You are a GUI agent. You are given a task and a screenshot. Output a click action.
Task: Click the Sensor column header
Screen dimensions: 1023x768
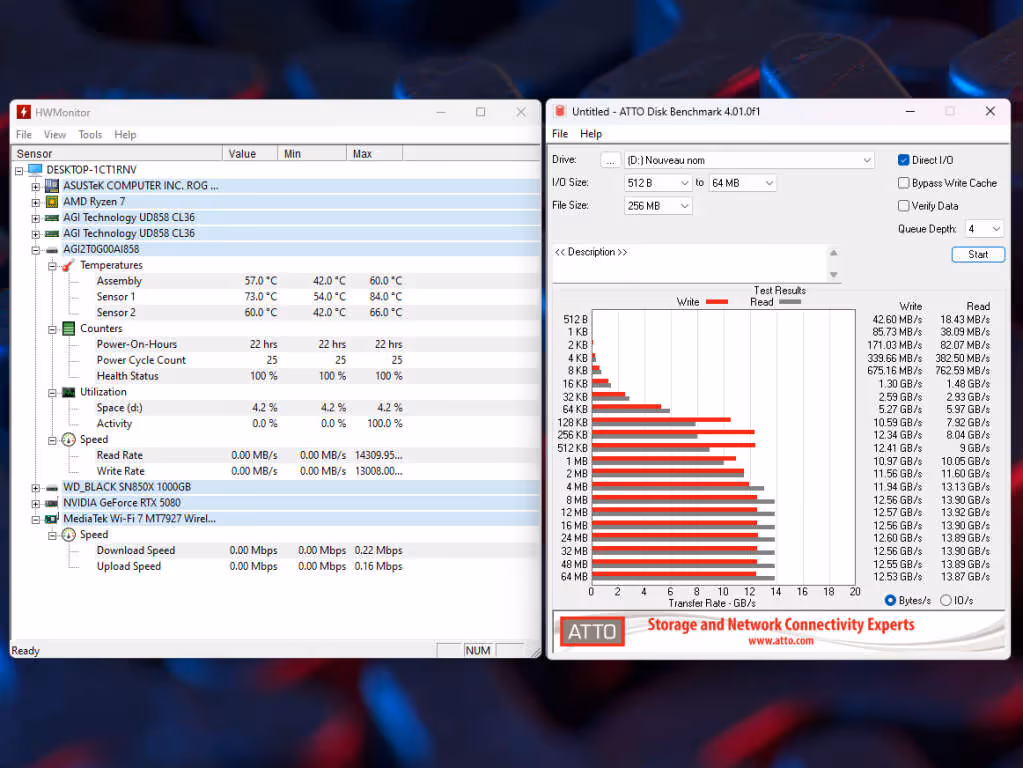[x=117, y=154]
